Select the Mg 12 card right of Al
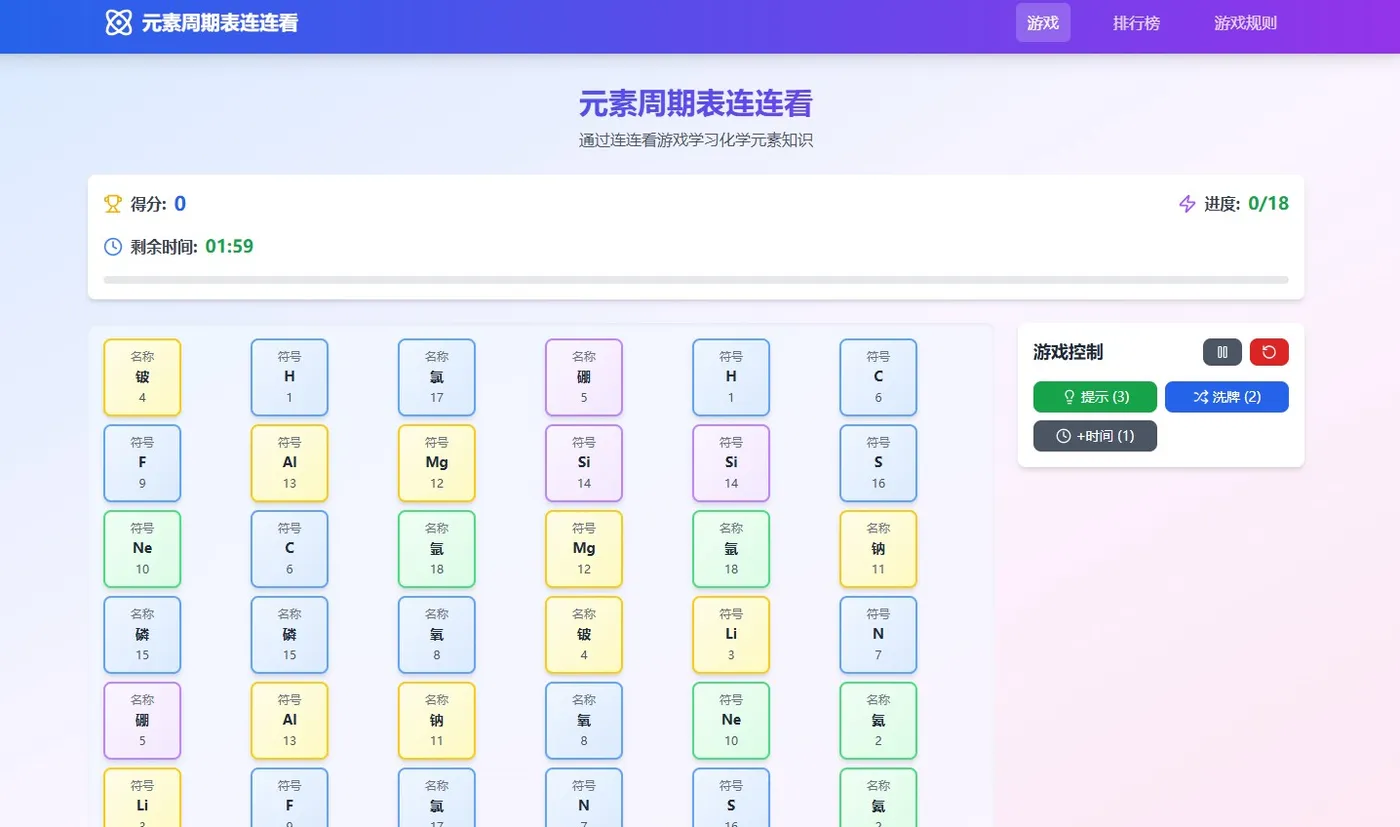Screen dimensions: 1400x827 (437, 463)
